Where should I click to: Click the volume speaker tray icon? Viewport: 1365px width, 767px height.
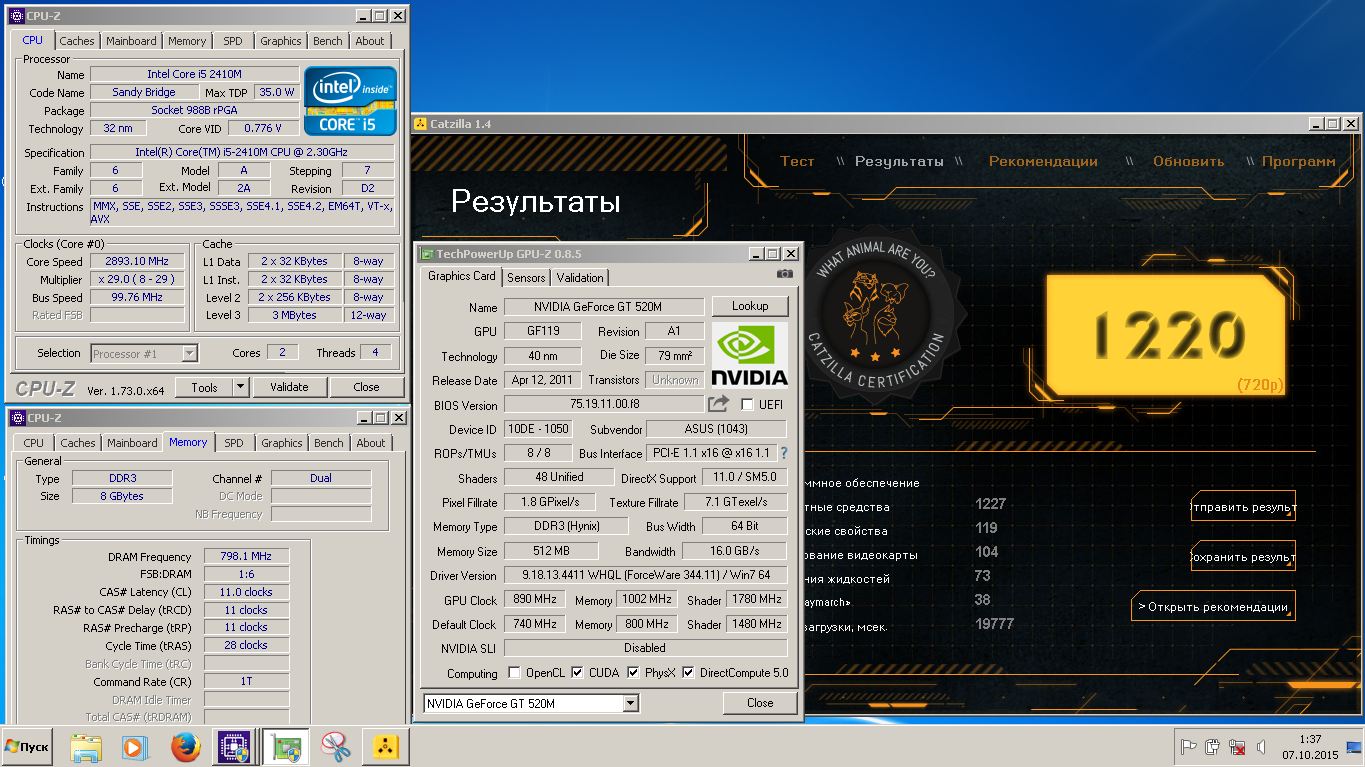(x=1261, y=746)
